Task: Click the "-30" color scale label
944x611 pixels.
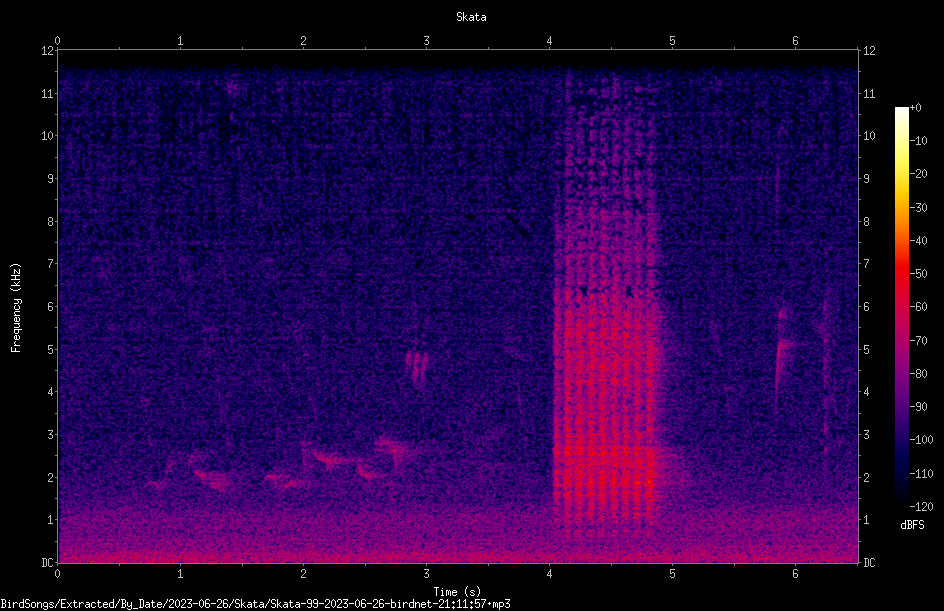Action: 918,208
